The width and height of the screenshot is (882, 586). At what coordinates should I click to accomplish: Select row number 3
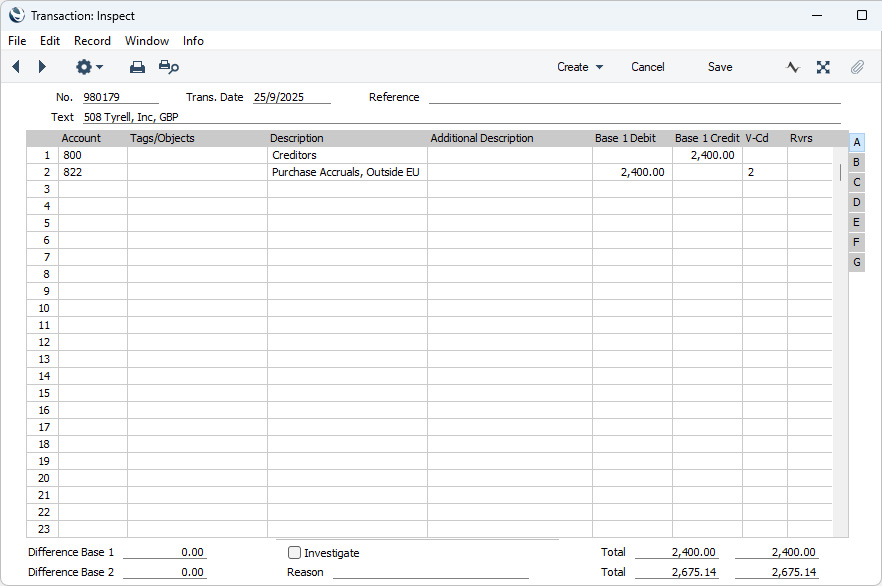point(43,189)
